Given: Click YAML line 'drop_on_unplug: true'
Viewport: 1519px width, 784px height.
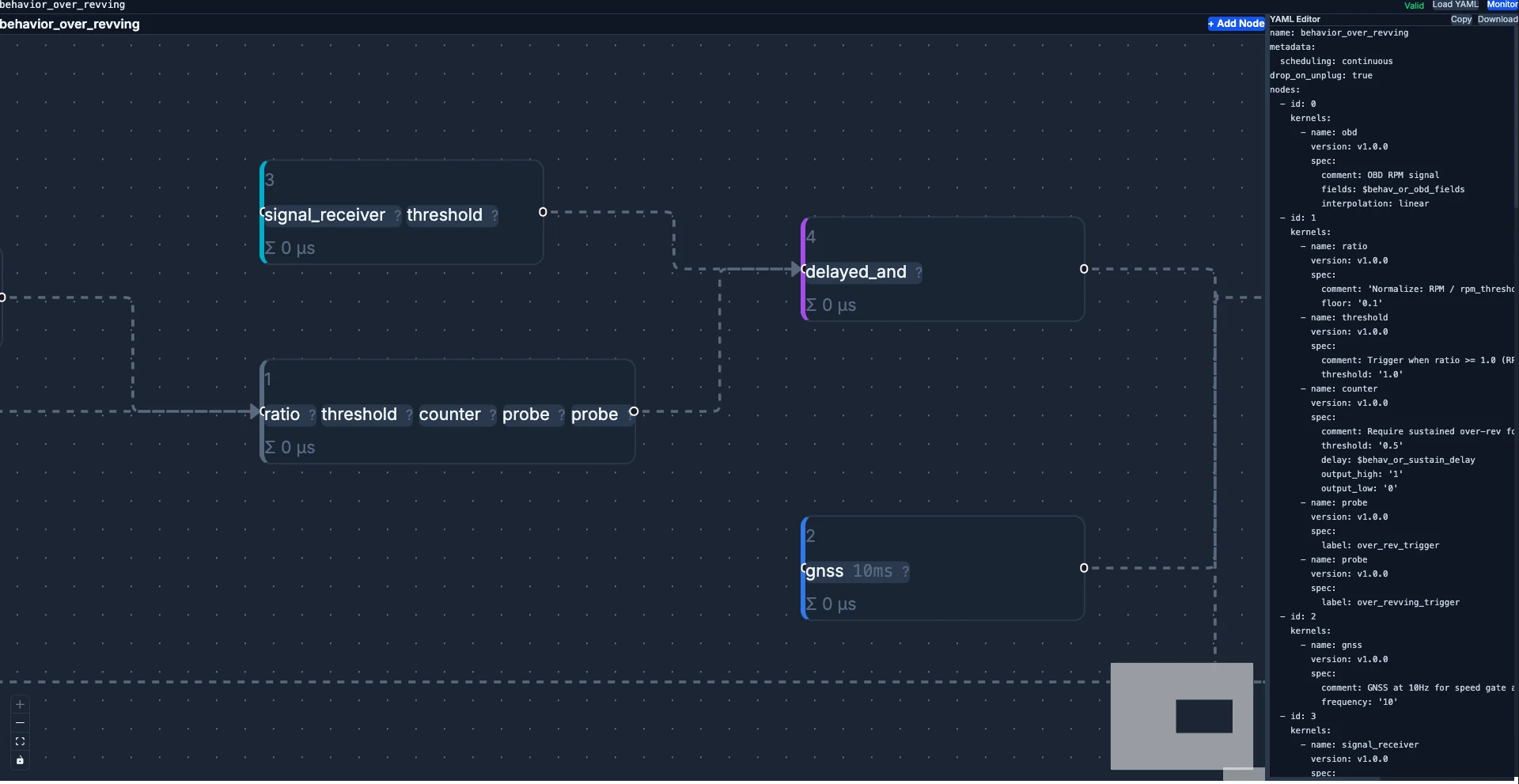Looking at the screenshot, I should click(x=1321, y=76).
